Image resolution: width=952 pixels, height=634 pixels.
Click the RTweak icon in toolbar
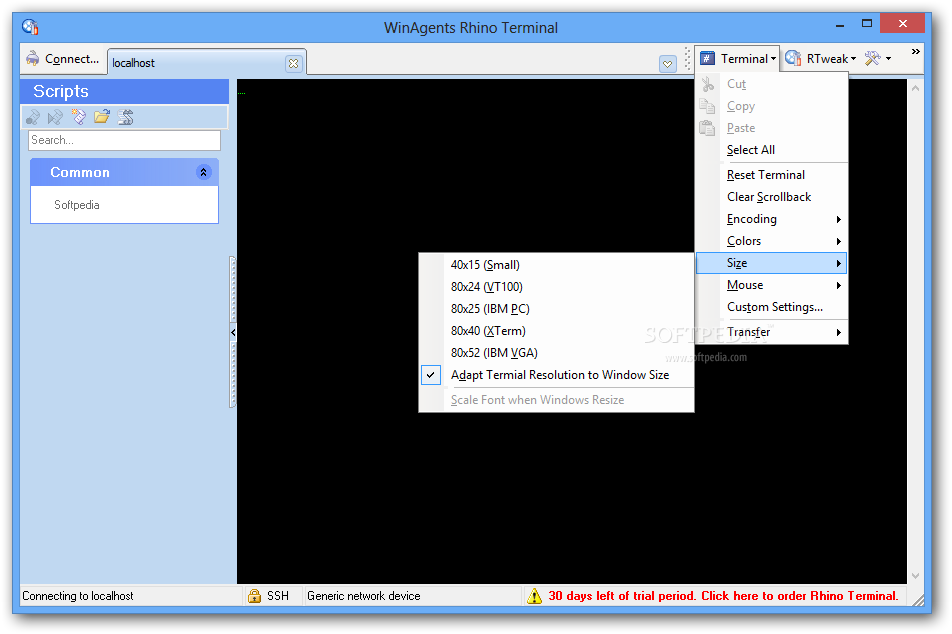(793, 58)
